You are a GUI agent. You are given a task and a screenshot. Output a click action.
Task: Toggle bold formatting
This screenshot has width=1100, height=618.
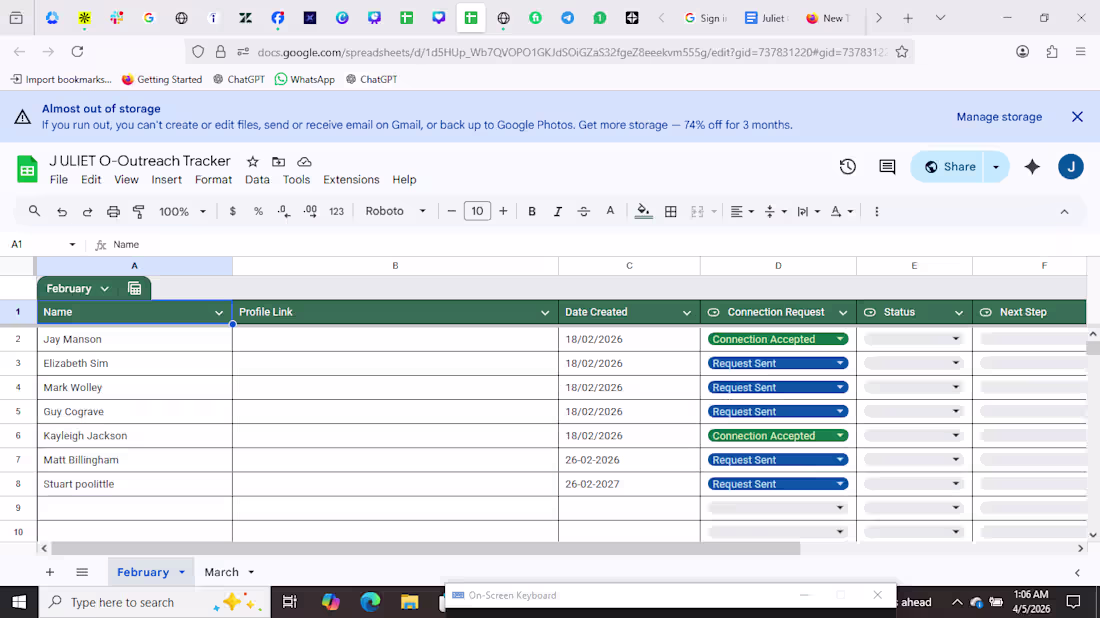point(532,212)
